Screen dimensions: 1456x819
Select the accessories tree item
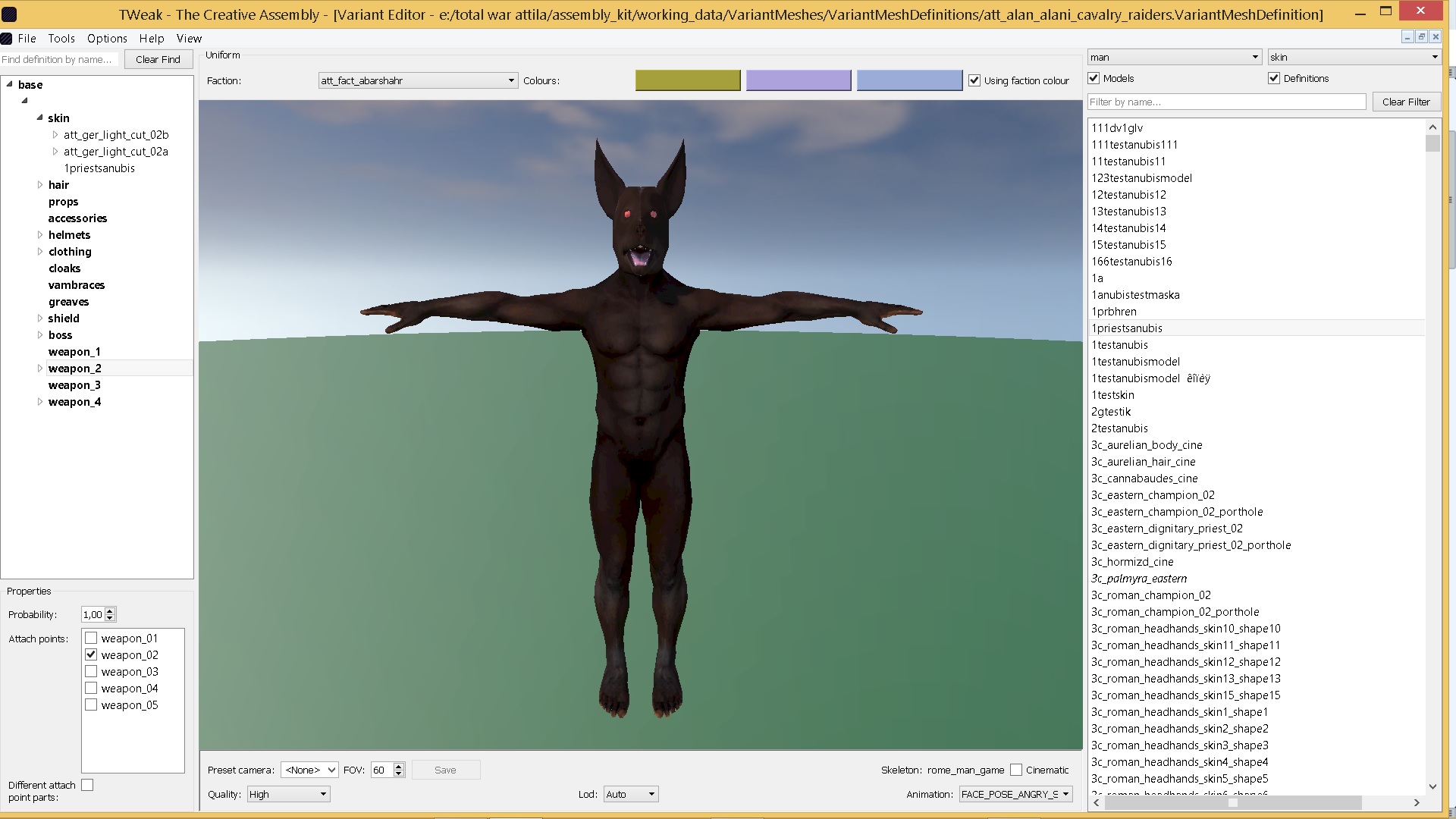(77, 218)
